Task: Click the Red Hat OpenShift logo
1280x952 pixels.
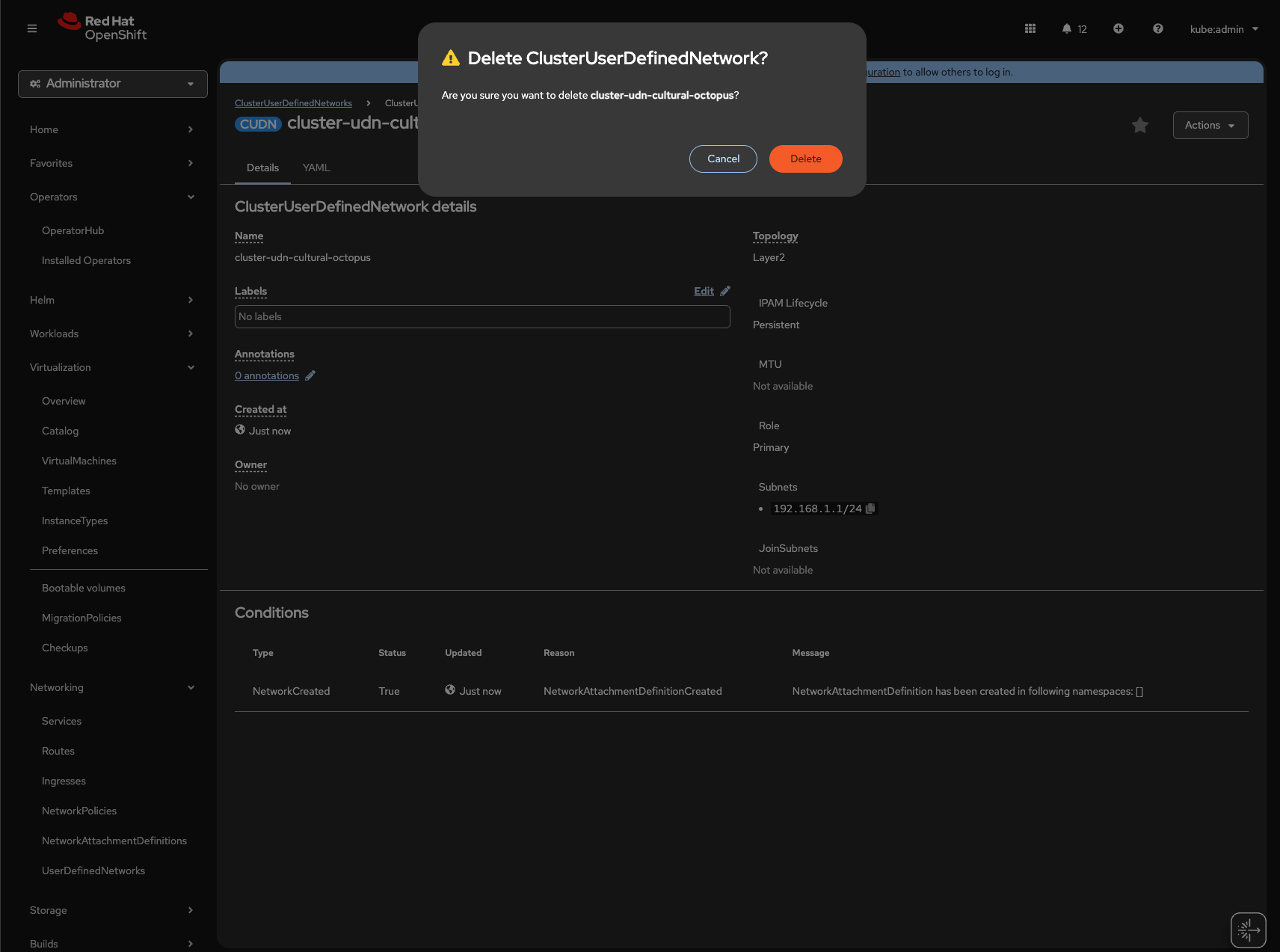Action: coord(102,28)
